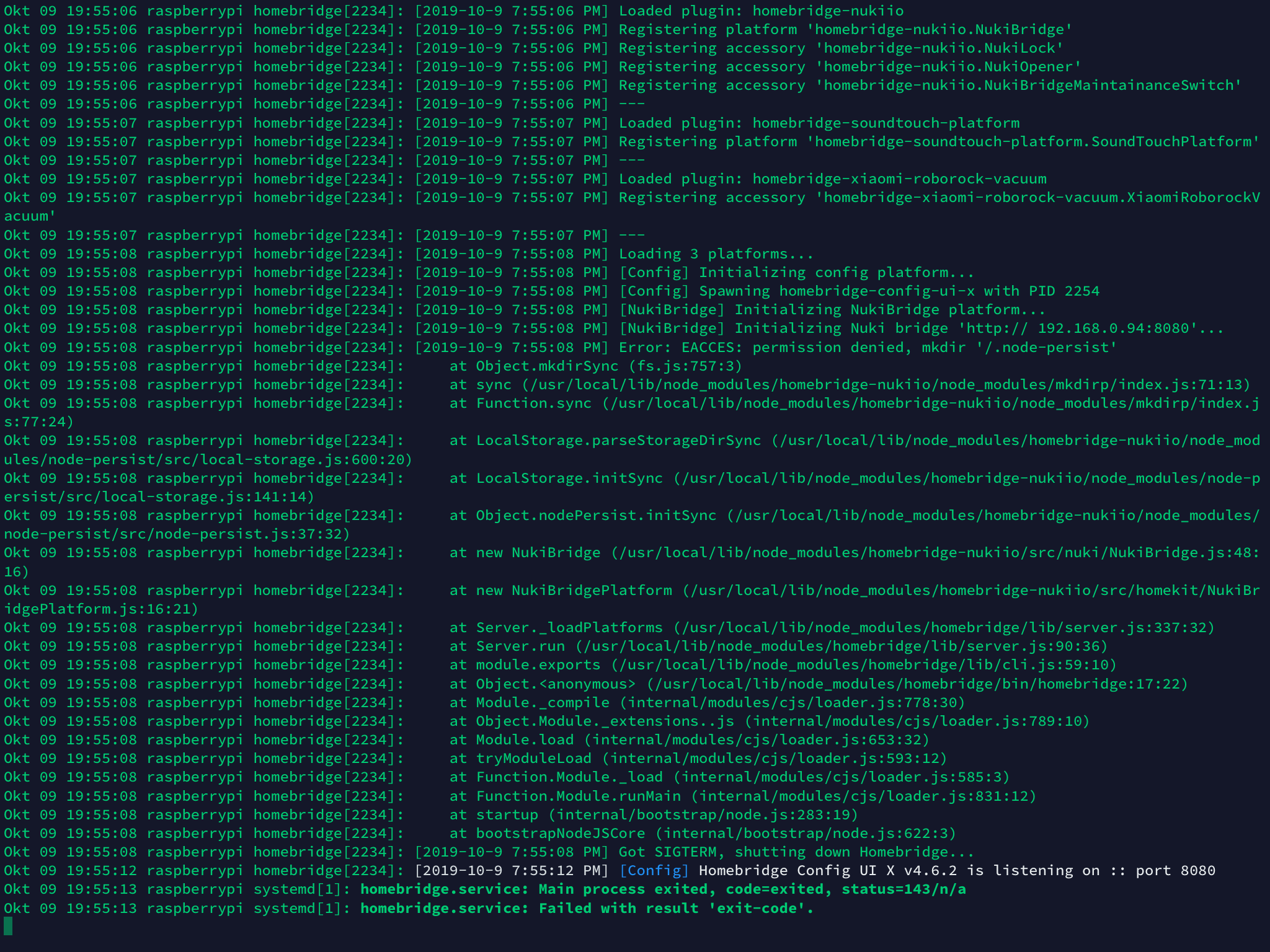This screenshot has width=1270, height=952.
Task: Click 'Server._loadPlatforms' stack frame text
Action: [569, 627]
